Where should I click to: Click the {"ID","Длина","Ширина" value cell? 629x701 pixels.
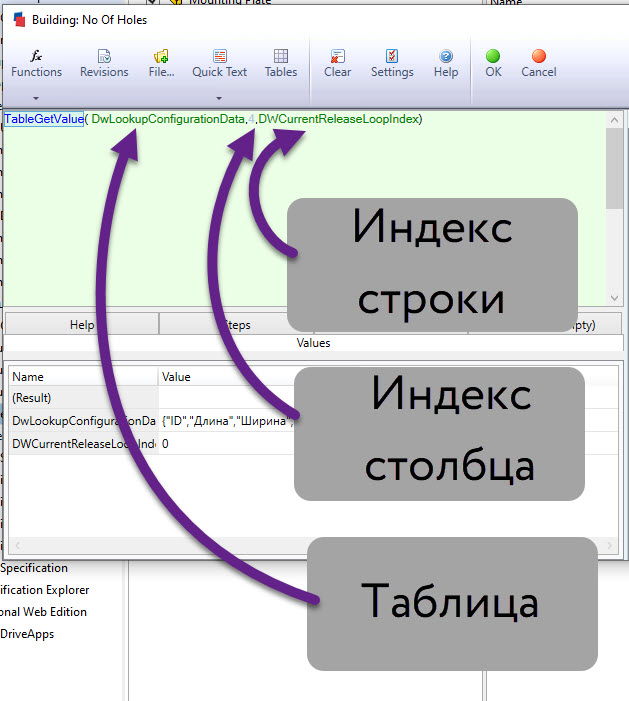pyautogui.click(x=226, y=421)
